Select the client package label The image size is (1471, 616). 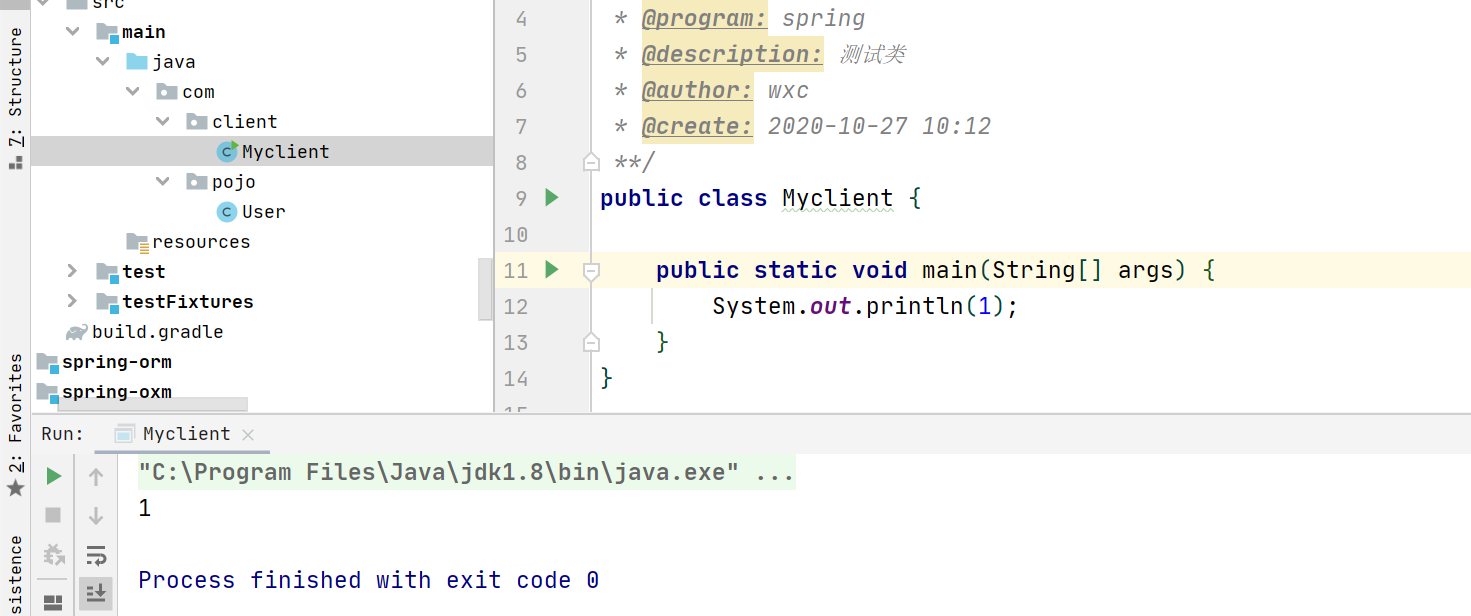click(x=245, y=122)
